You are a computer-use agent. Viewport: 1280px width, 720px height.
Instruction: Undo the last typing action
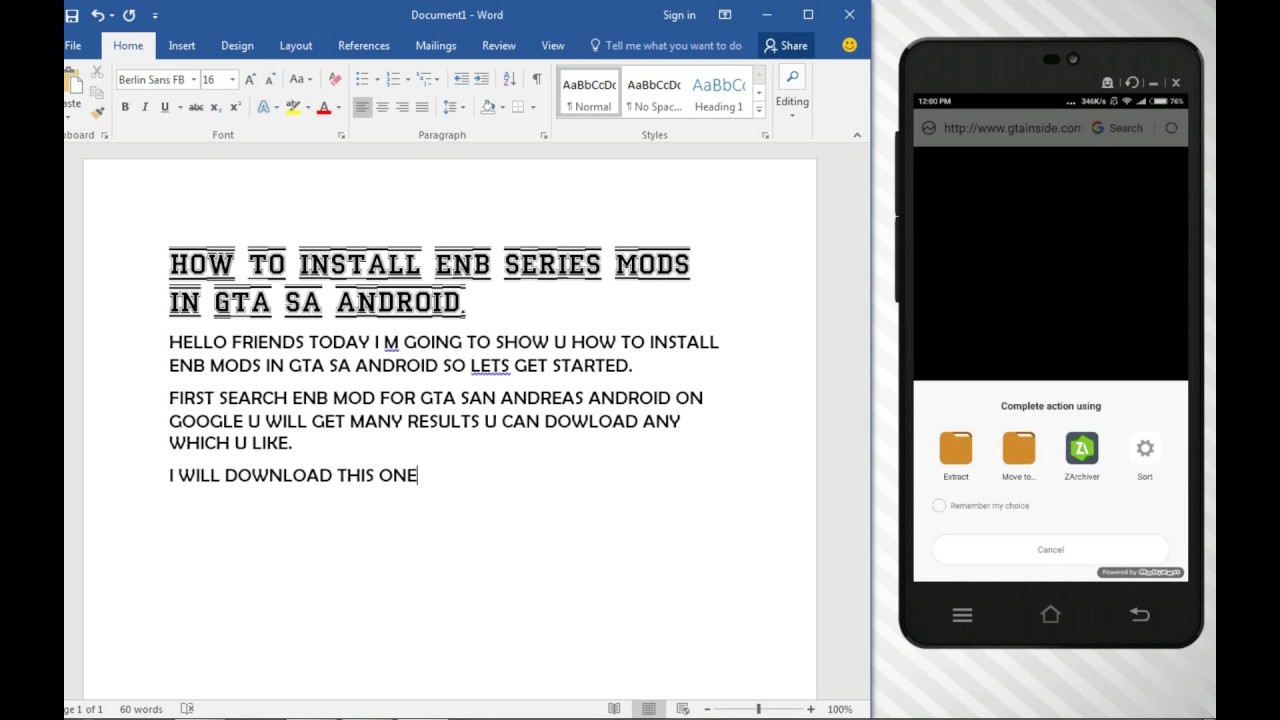(98, 15)
